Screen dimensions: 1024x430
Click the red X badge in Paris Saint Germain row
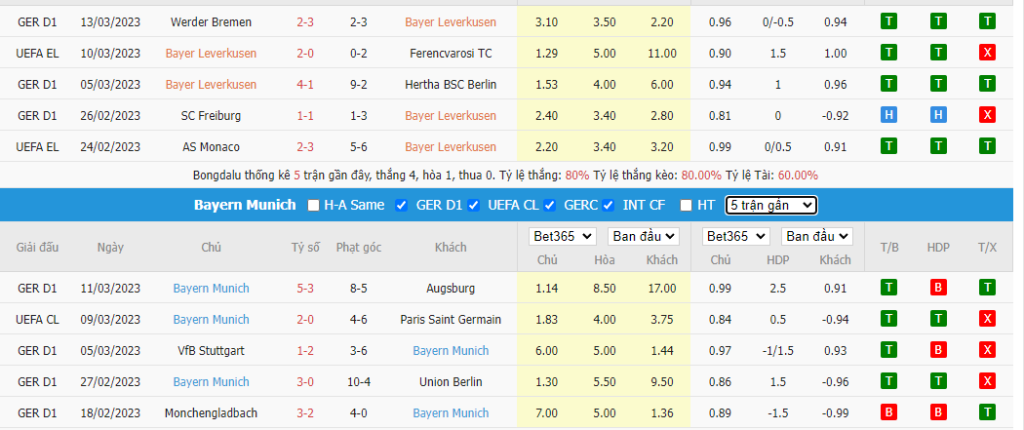point(987,319)
